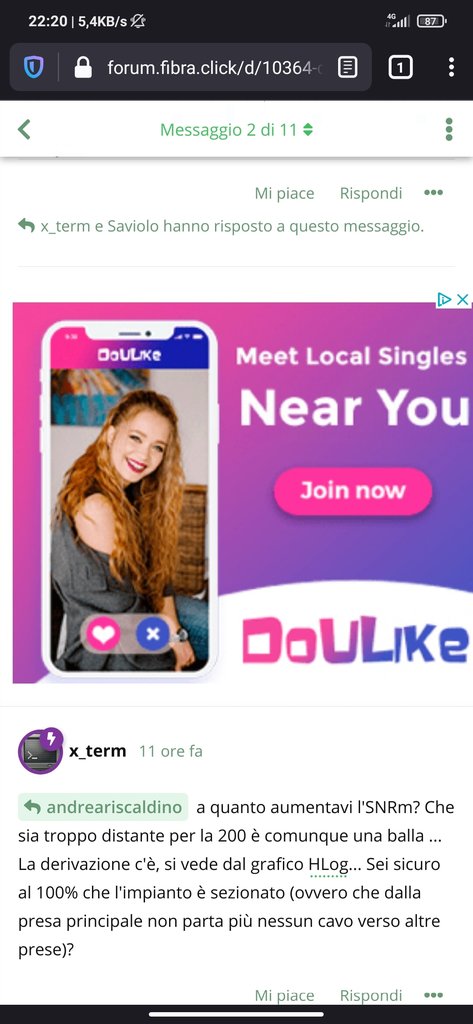The height and width of the screenshot is (1024, 473).
Task: Click the AdChoices info icon
Action: (x=444, y=299)
